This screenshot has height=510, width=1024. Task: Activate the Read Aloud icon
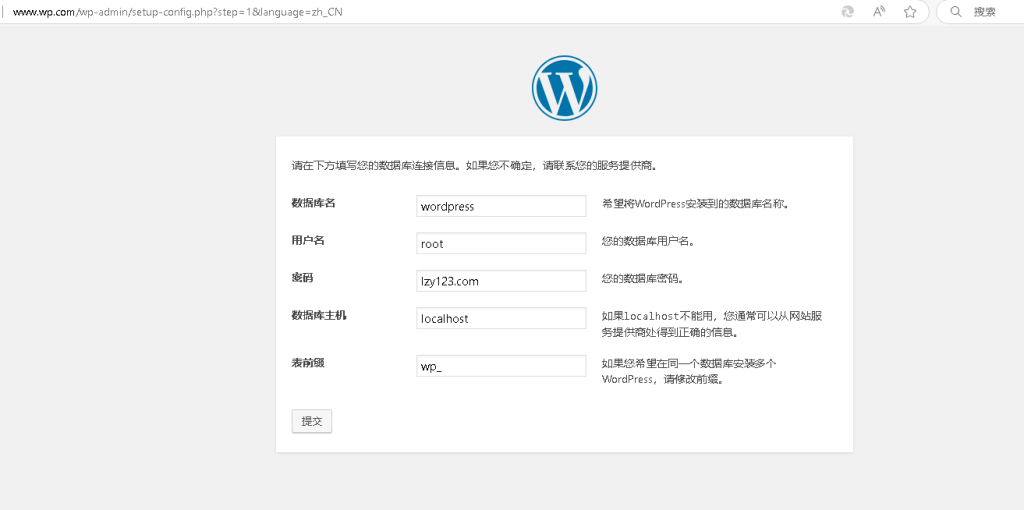pyautogui.click(x=879, y=12)
